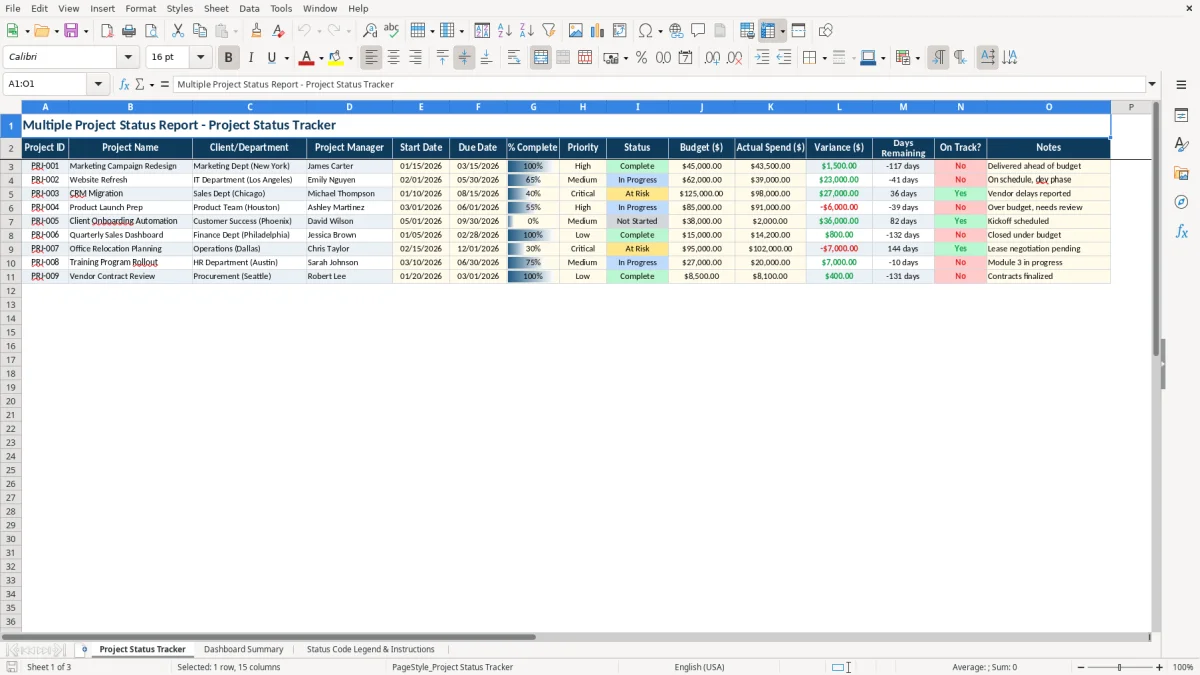Click zoom in plus button

click(1160, 667)
